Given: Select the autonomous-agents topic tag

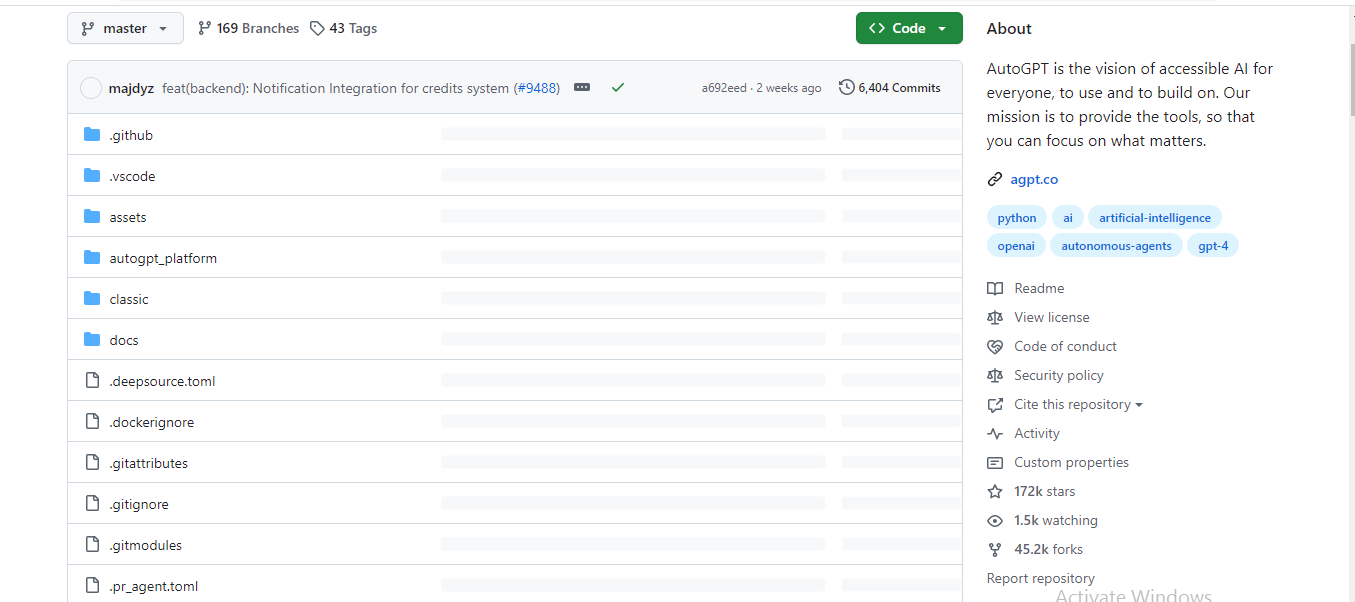Looking at the screenshot, I should (1117, 246).
